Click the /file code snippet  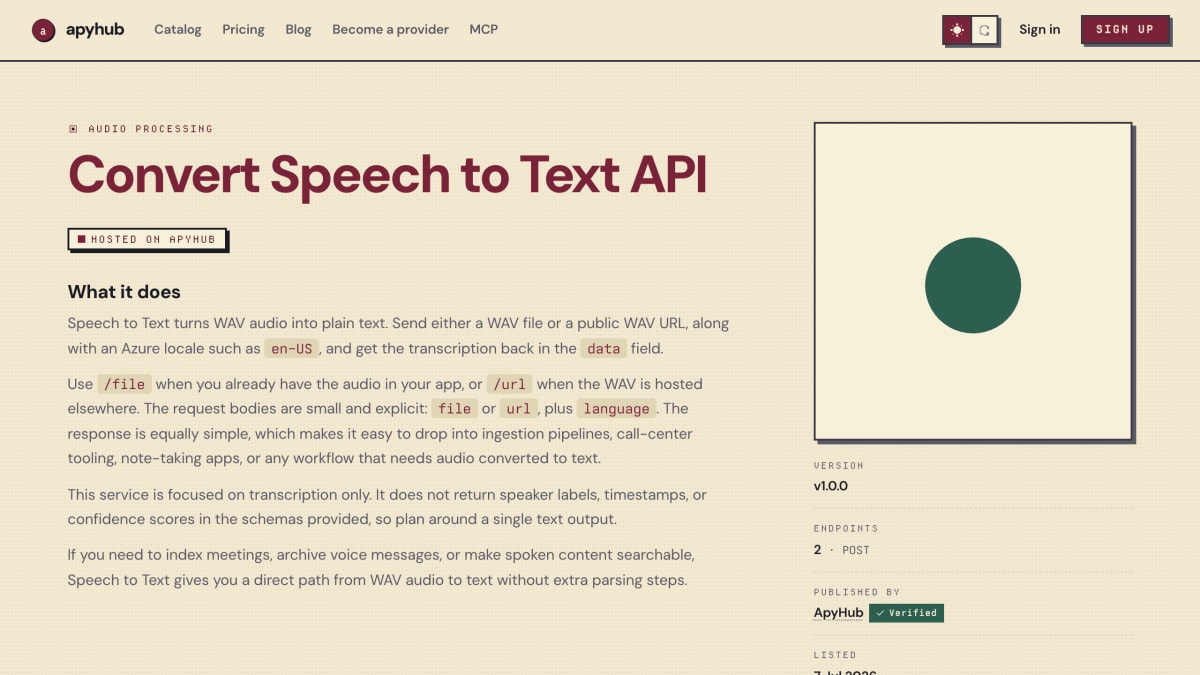tap(124, 384)
